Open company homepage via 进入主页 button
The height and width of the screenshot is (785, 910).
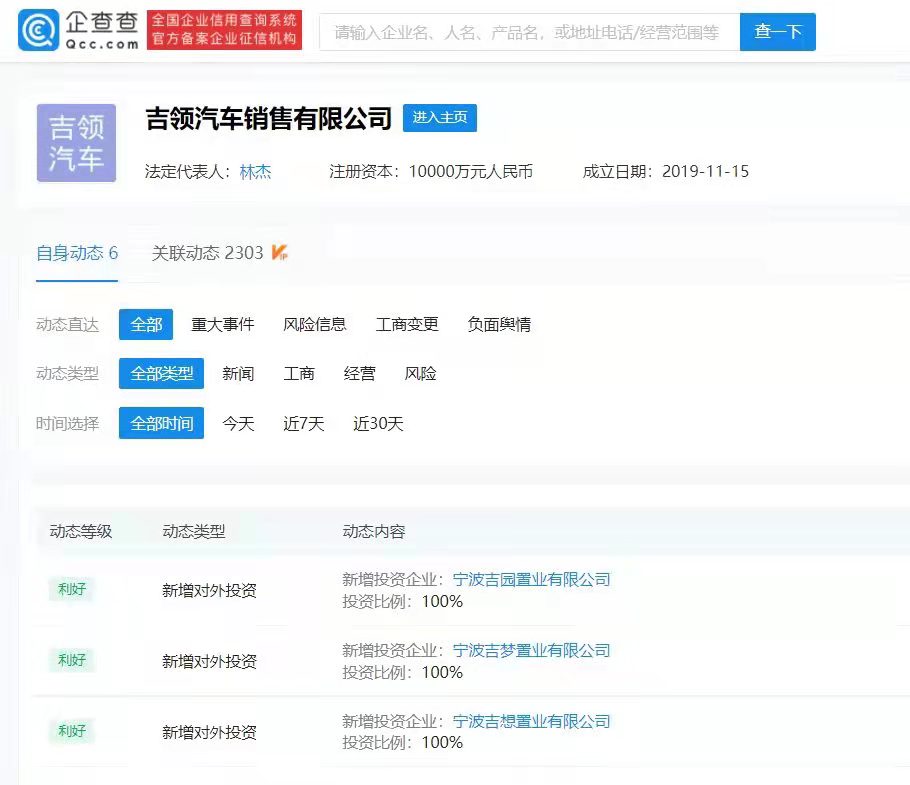pos(440,118)
